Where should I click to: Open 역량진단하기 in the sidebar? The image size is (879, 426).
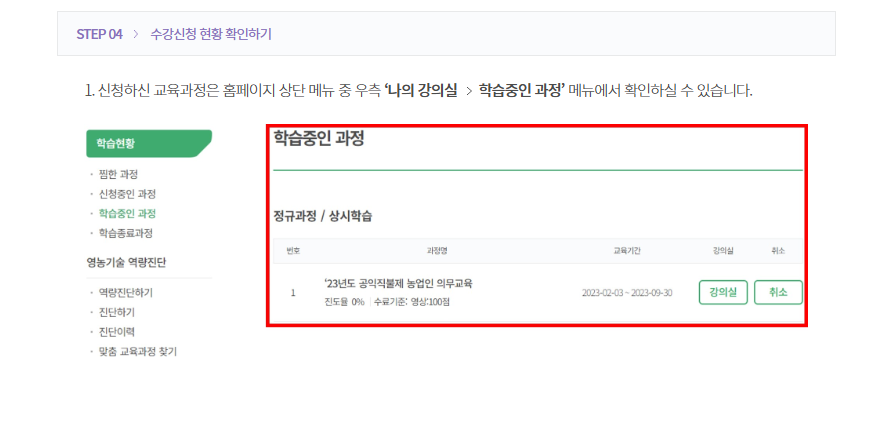tap(125, 293)
